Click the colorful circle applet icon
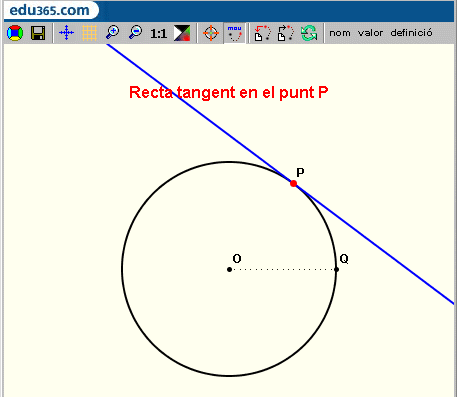 coord(15,33)
